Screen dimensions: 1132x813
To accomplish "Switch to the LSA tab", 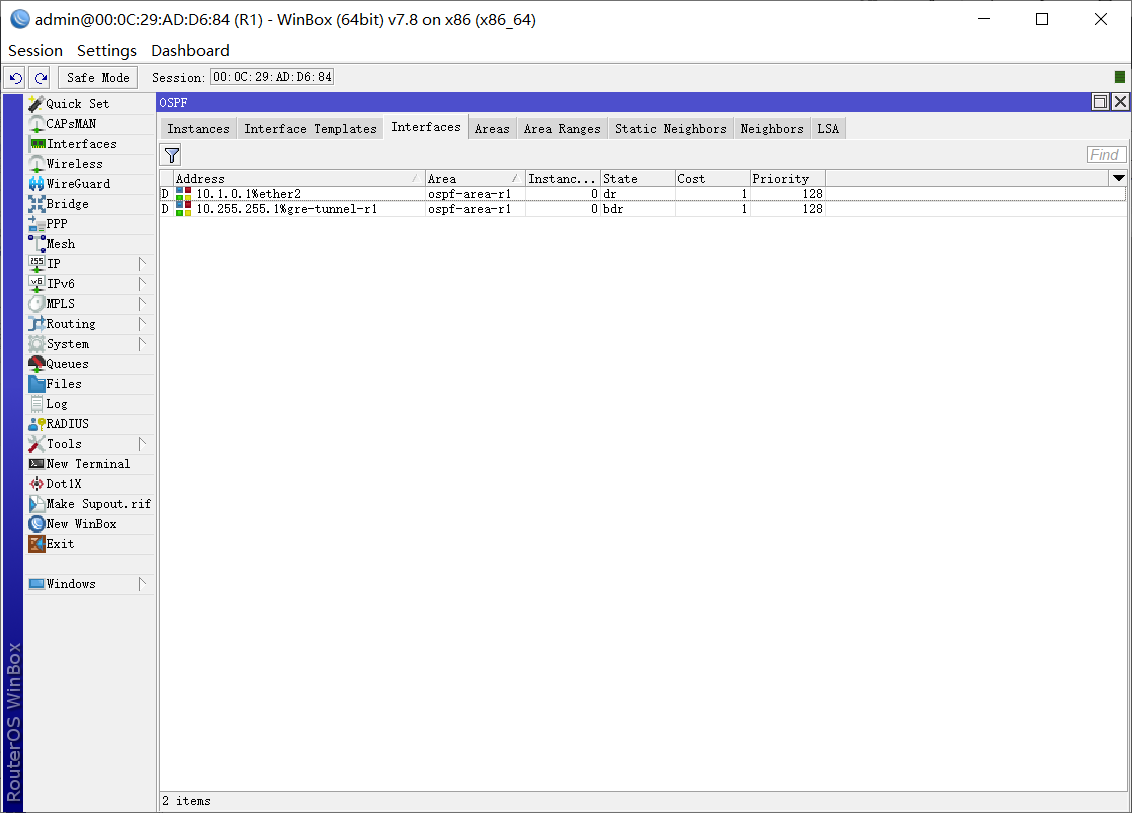I will (x=828, y=129).
